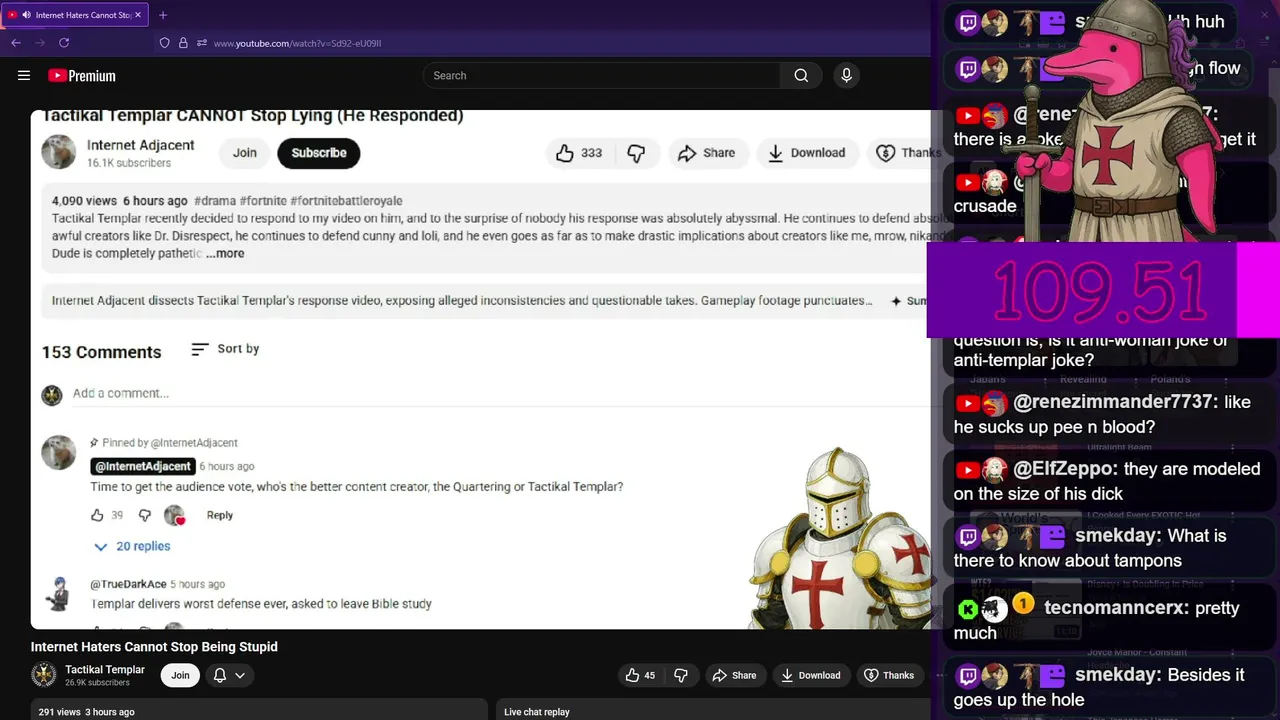Click the #fortnitebattleroyale hashtag

(x=346, y=201)
